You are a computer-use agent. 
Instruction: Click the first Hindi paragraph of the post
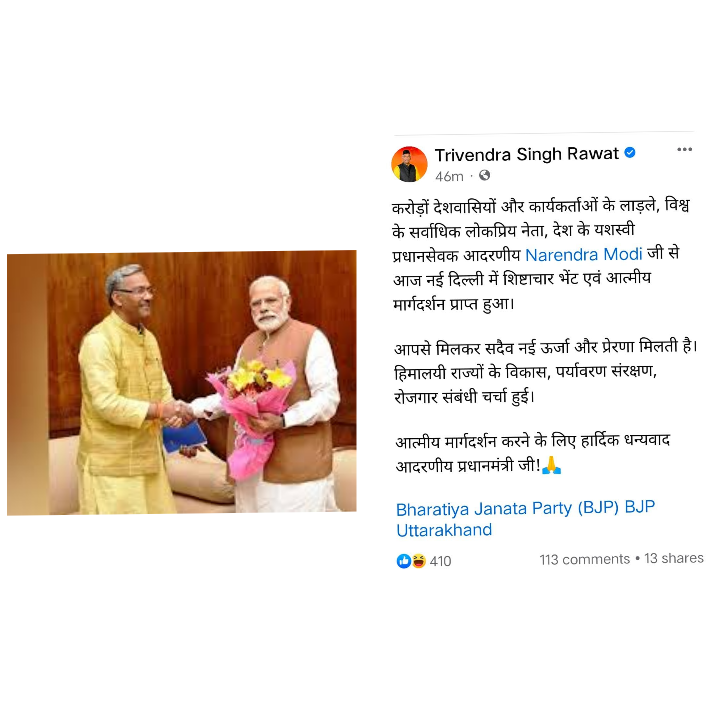(x=541, y=254)
